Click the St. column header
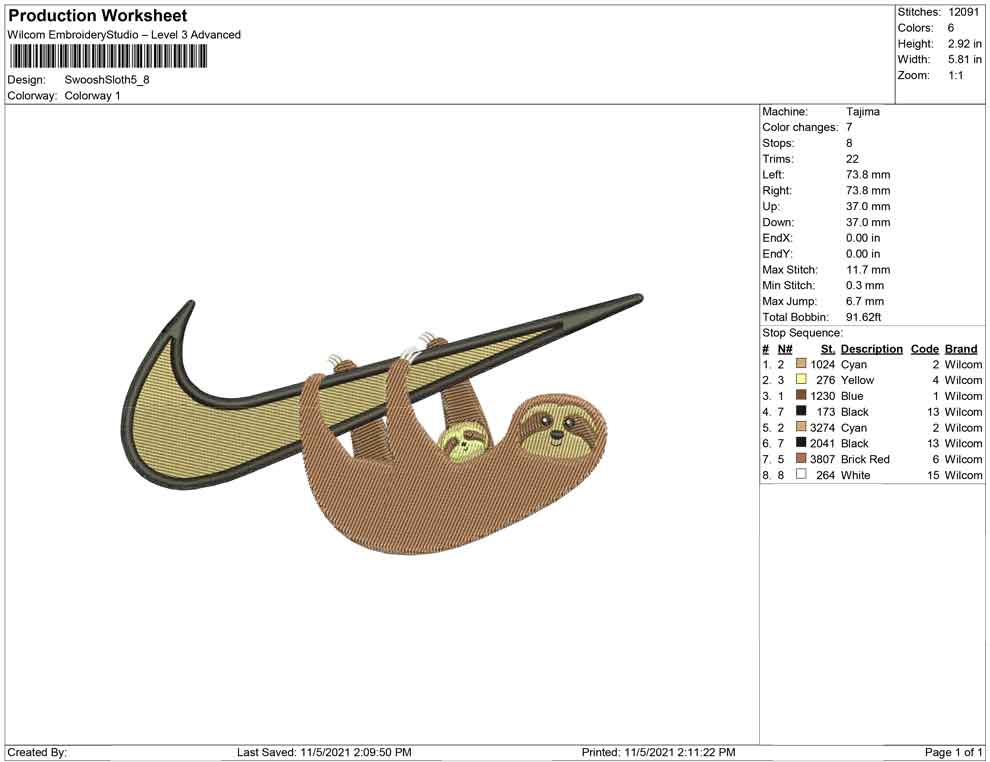This screenshot has width=990, height=762. click(828, 349)
